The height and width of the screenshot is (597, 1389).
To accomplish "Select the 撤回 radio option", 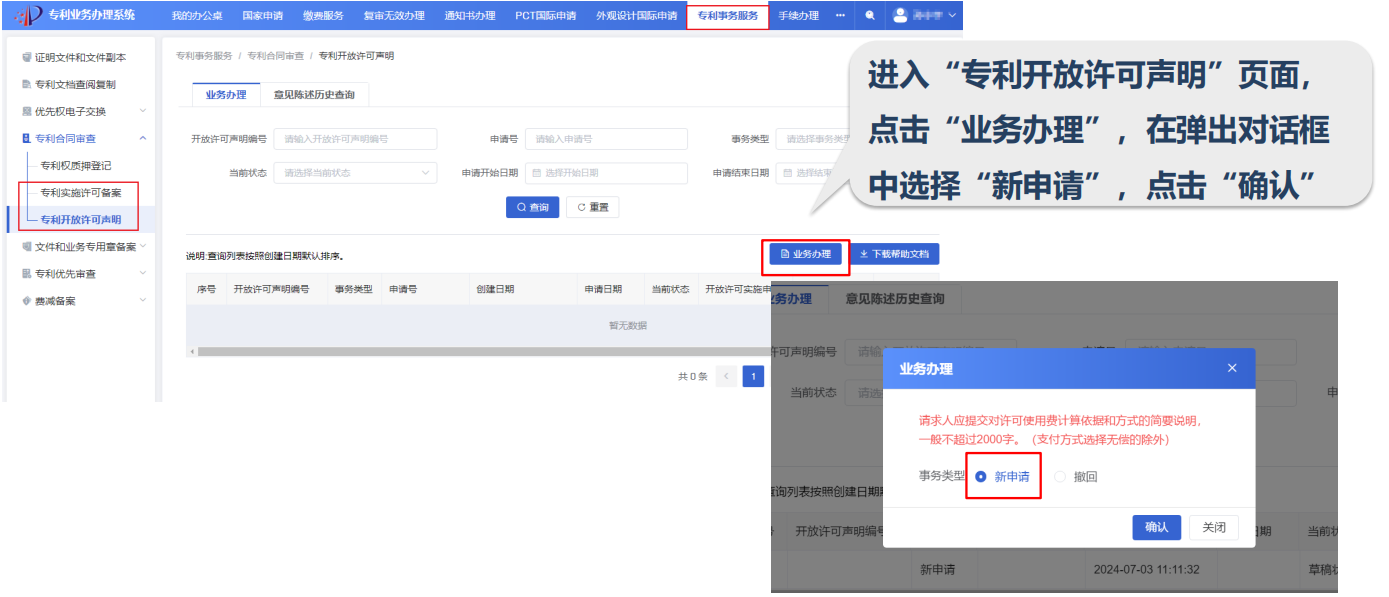I will click(x=1060, y=477).
